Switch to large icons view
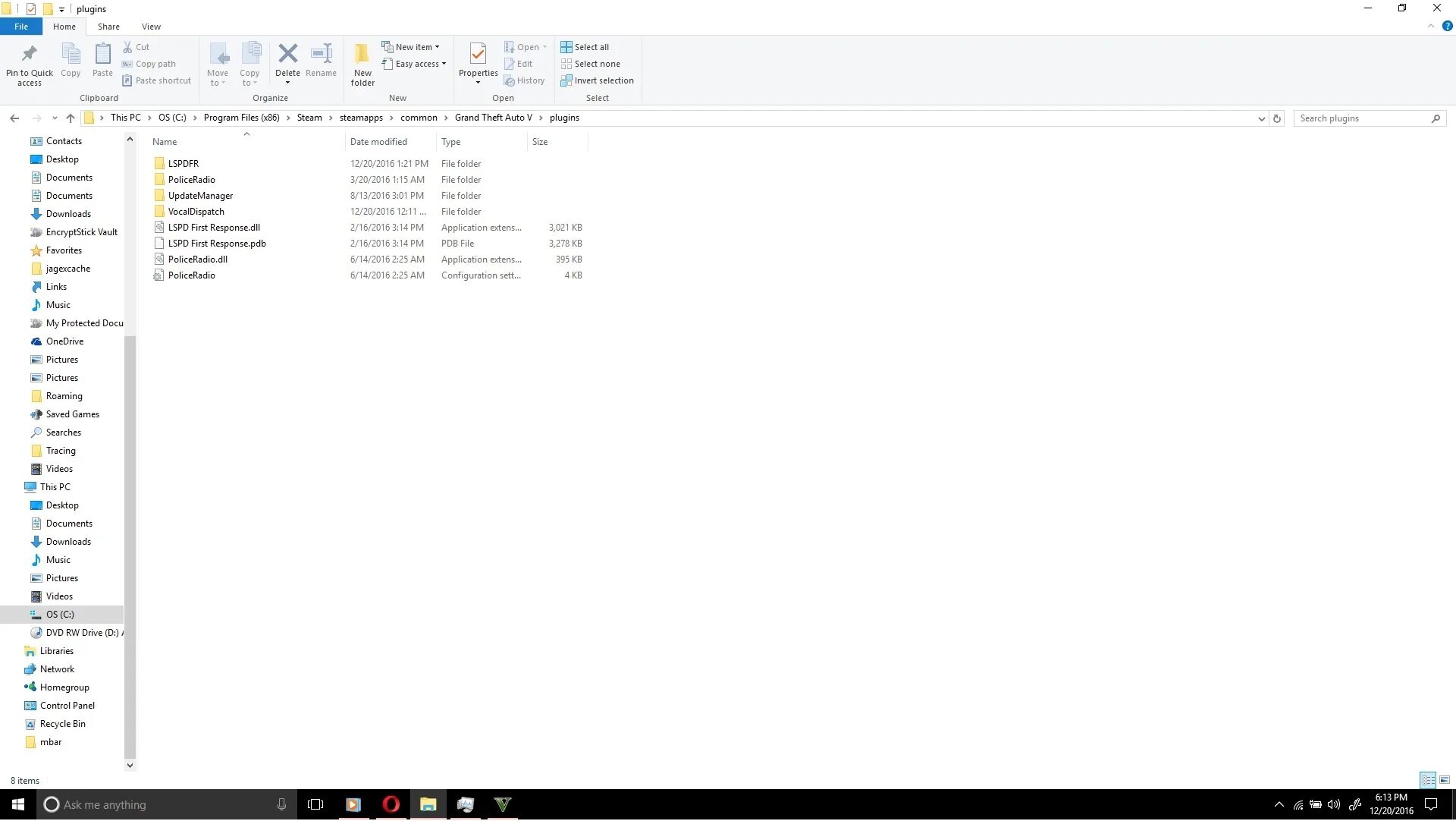Viewport: 1456px width, 821px height. click(1445, 781)
